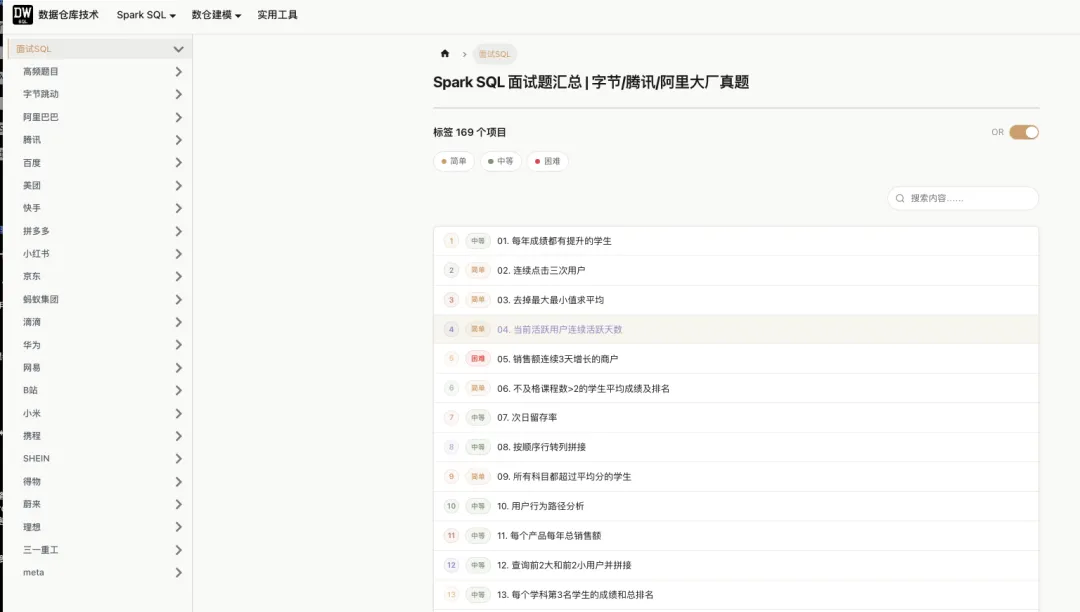The image size is (1080, 612).
Task: Click the number 12 circle badge
Action: pos(451,565)
